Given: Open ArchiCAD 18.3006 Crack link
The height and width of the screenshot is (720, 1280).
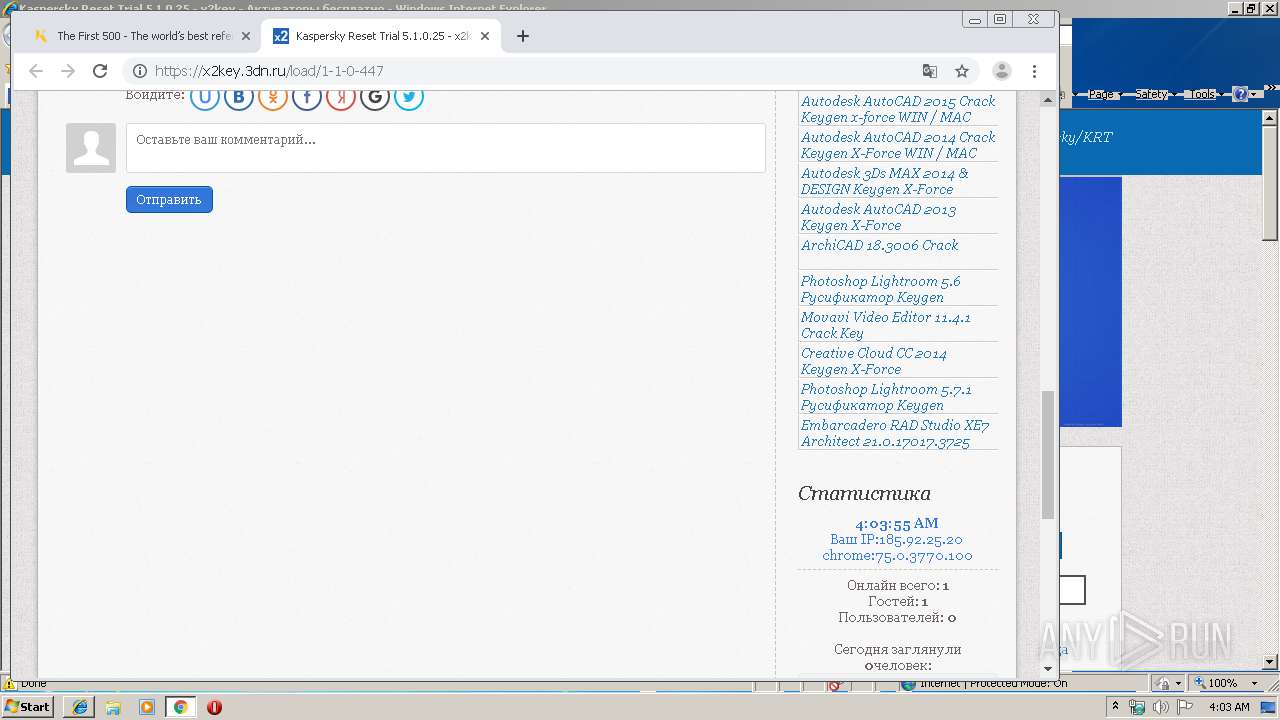Looking at the screenshot, I should tap(879, 245).
